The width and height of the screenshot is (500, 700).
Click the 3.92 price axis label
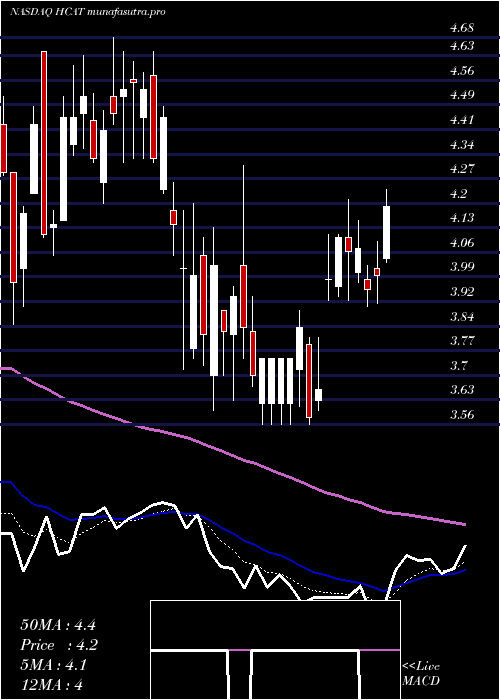pyautogui.click(x=461, y=292)
